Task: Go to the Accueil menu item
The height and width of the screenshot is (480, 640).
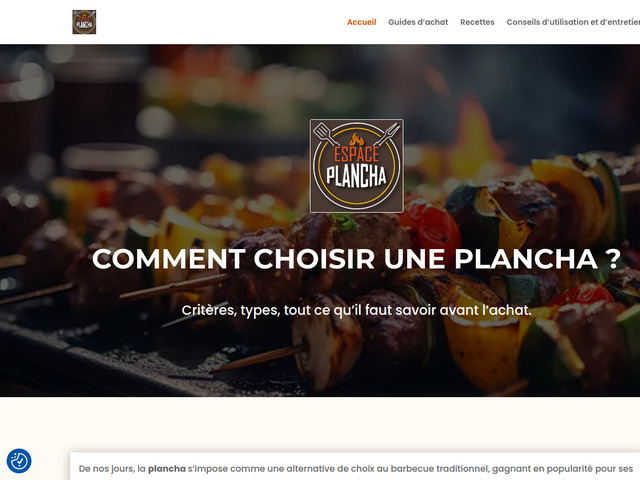Action: pos(362,22)
